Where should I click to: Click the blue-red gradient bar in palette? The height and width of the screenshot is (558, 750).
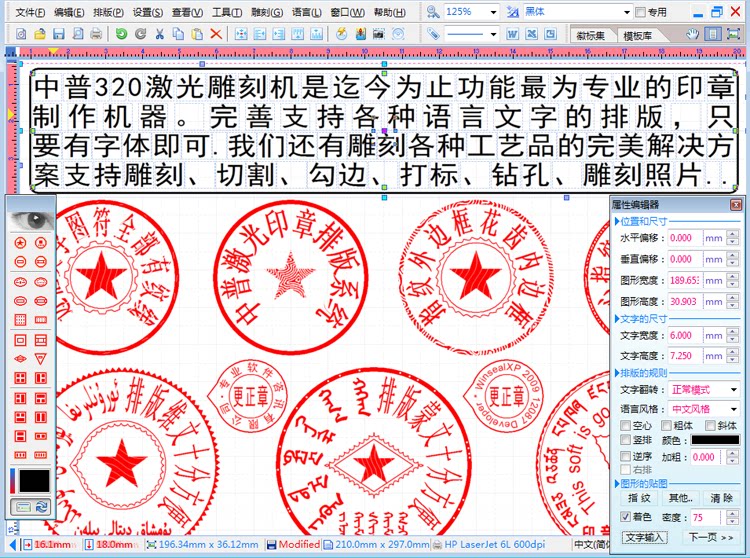(x=13, y=481)
